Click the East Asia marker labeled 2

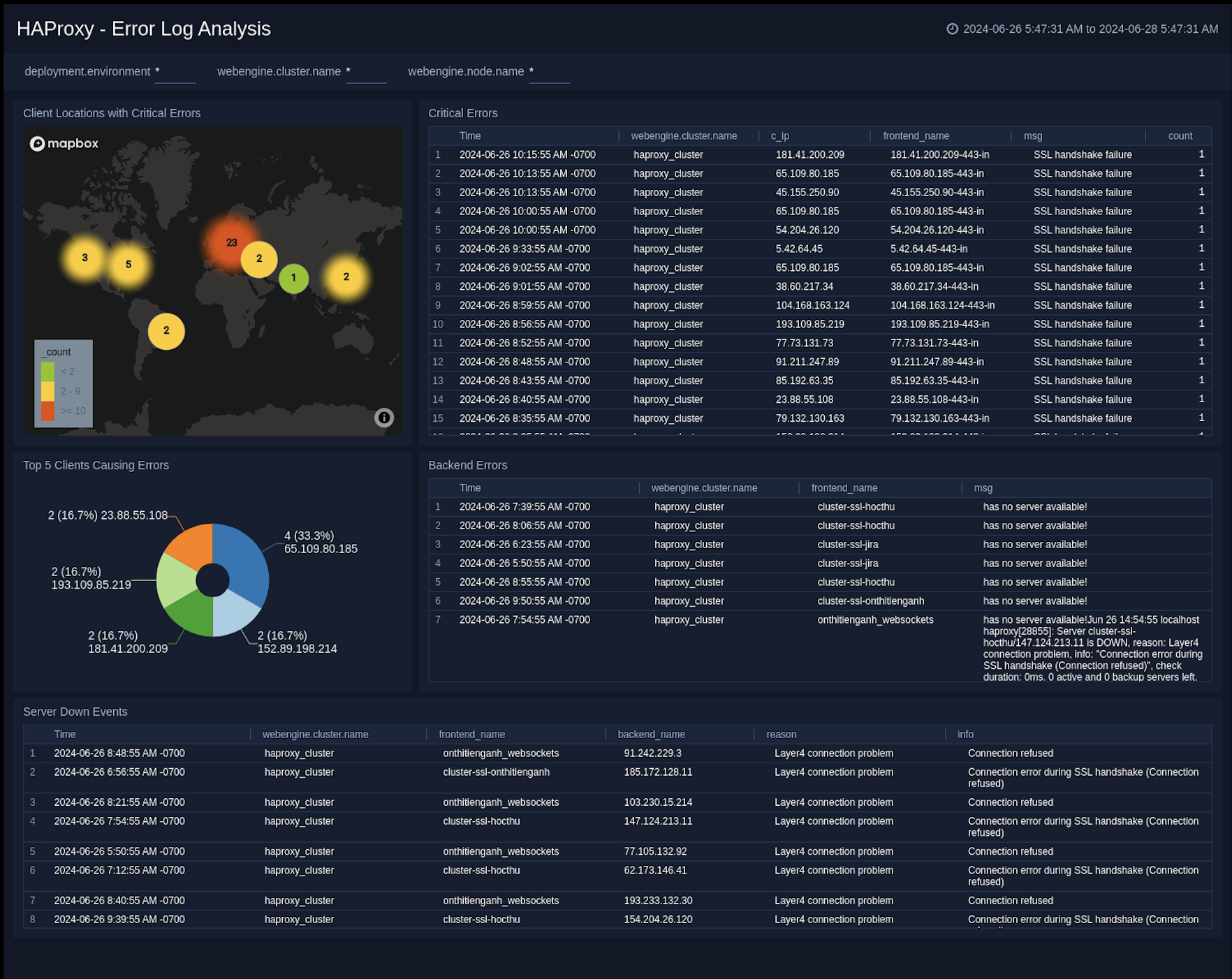pos(346,277)
